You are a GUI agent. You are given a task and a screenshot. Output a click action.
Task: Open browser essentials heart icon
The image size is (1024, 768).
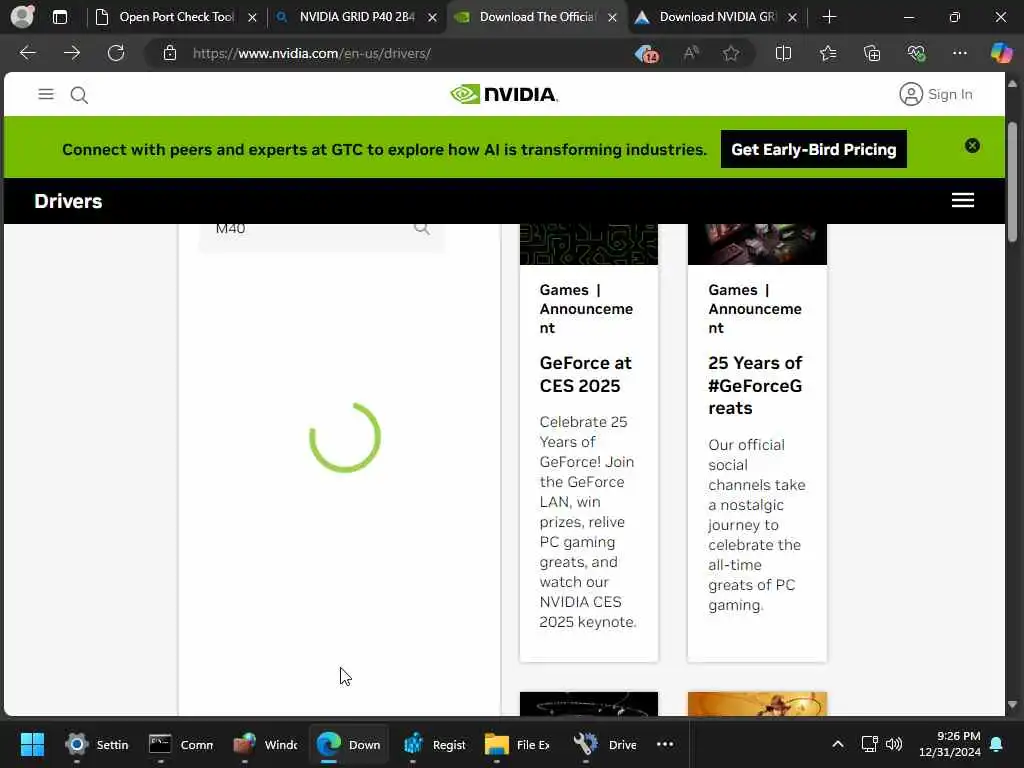pos(916,53)
